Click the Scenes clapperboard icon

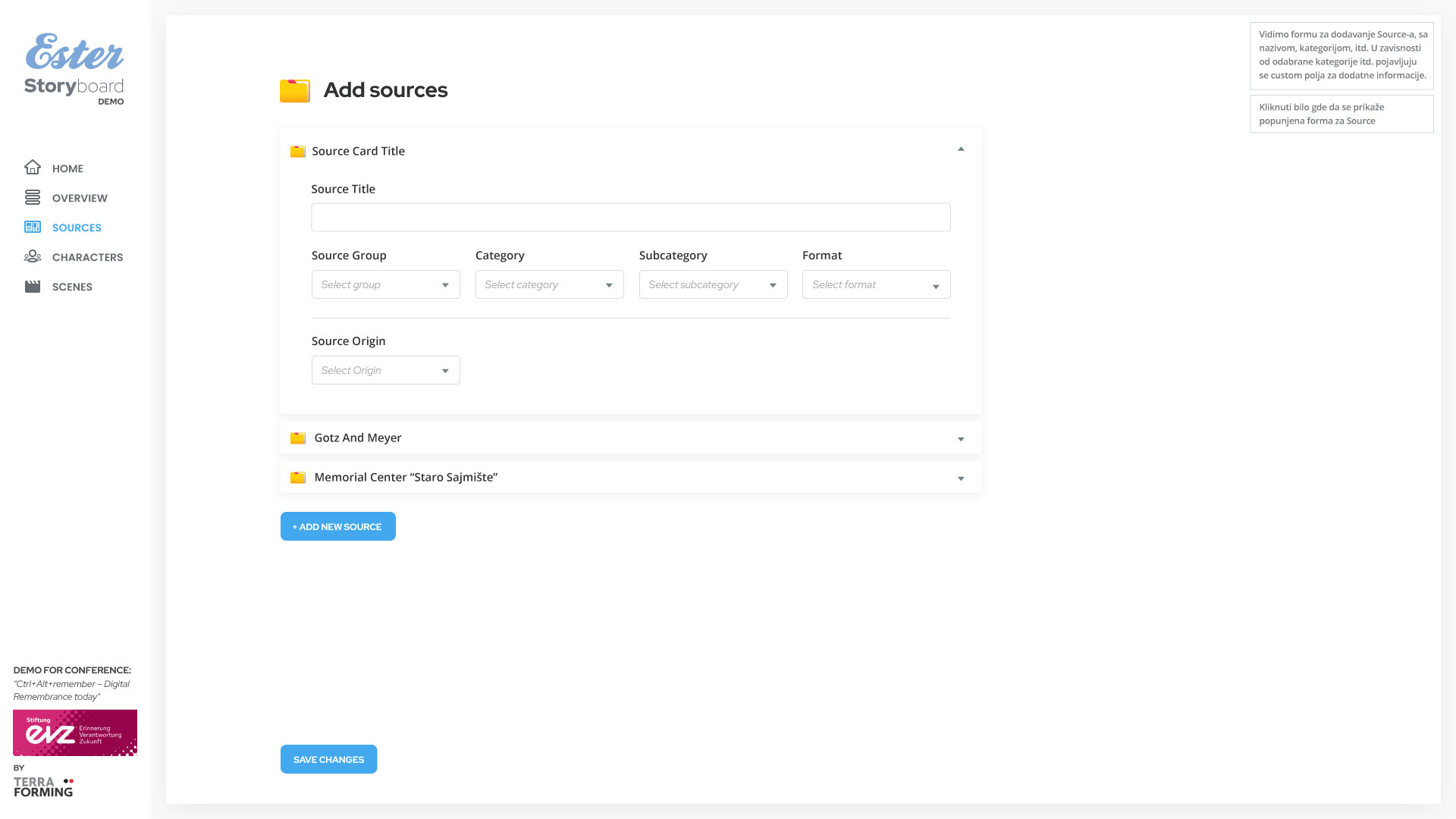pos(32,287)
